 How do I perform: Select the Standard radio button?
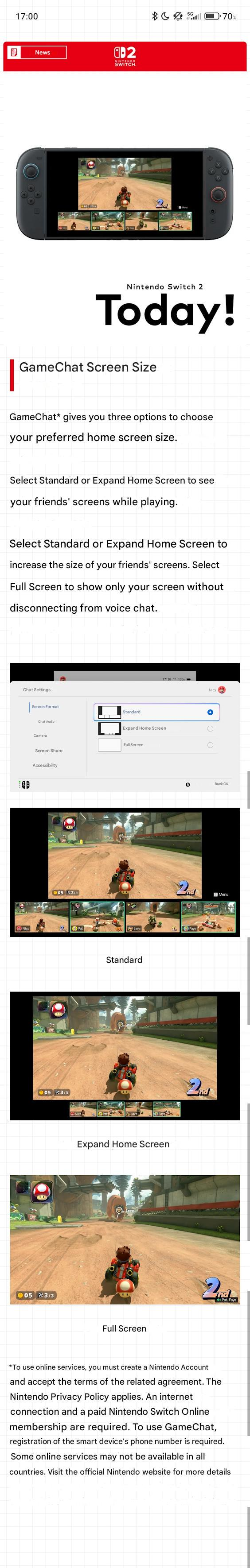click(211, 712)
